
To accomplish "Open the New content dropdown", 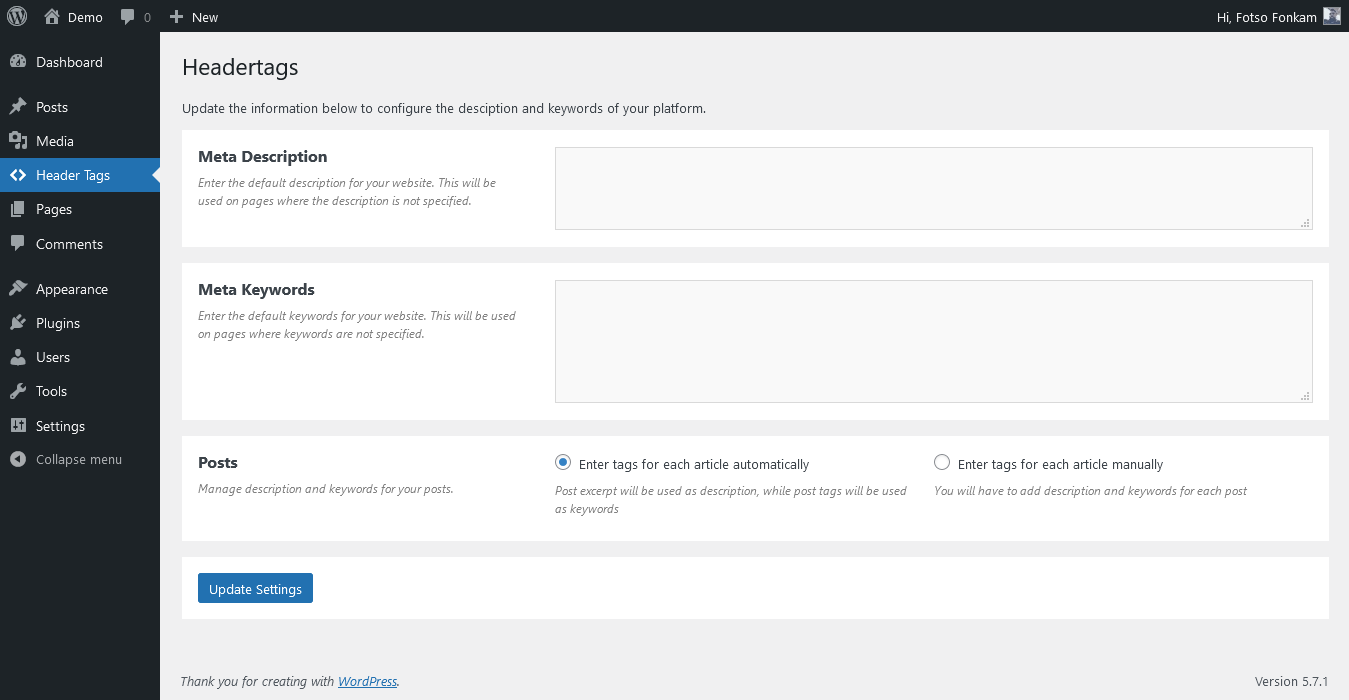I will [194, 17].
